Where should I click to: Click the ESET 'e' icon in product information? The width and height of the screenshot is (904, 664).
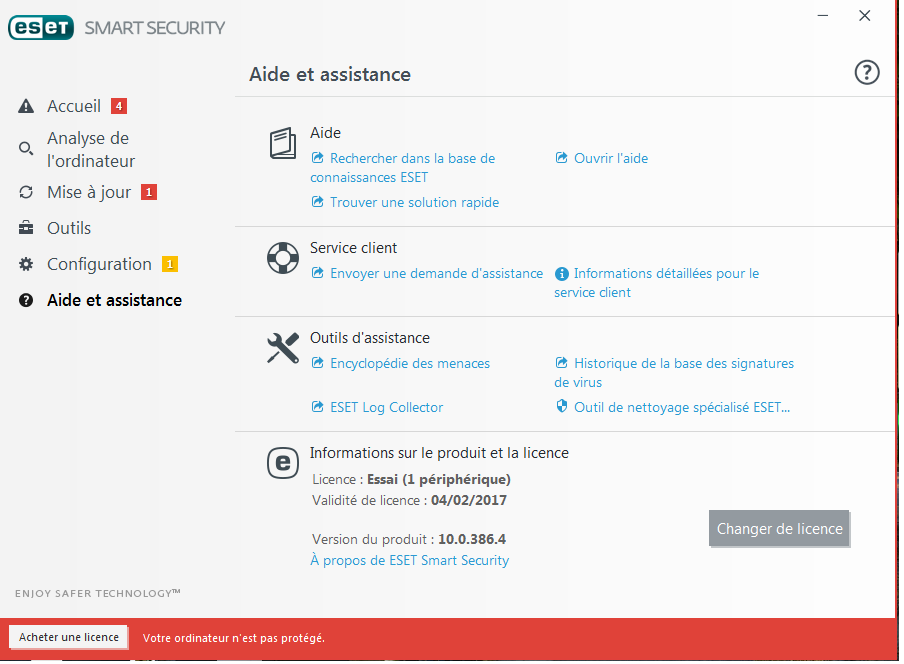(282, 463)
